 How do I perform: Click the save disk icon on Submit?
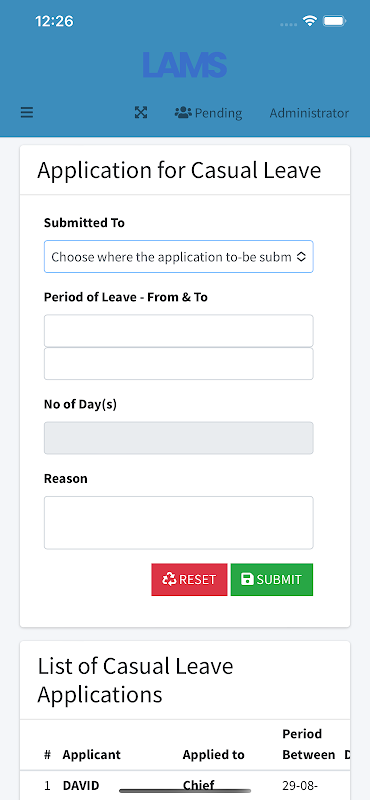point(248,580)
